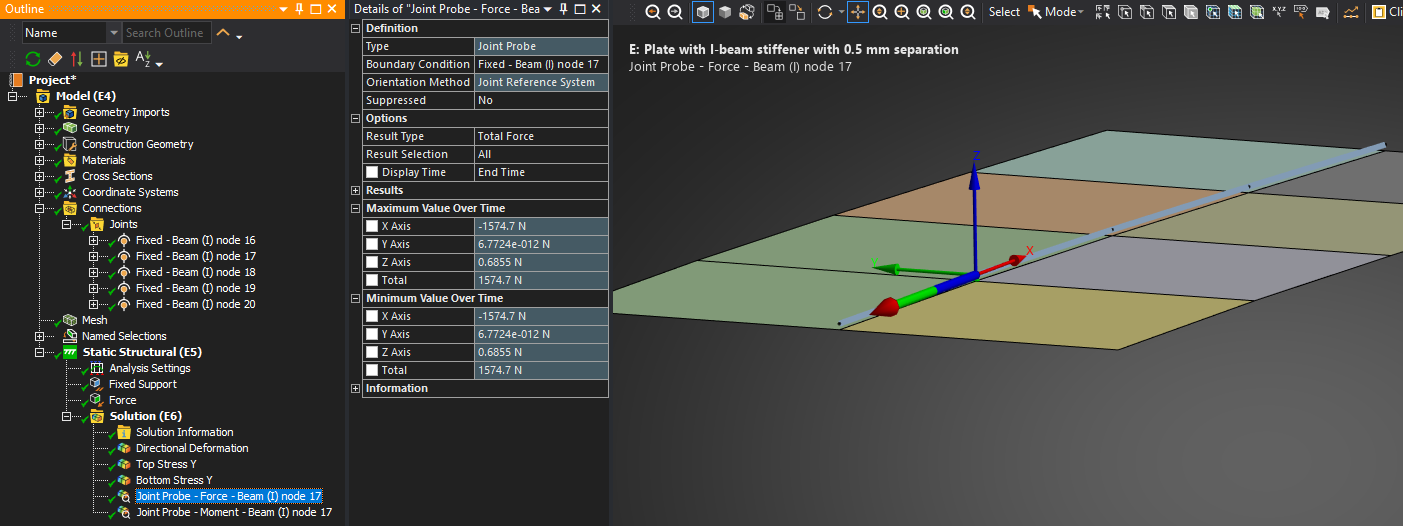
Task: Tick the Total checkbox under Minimum Value
Action: (x=372, y=371)
